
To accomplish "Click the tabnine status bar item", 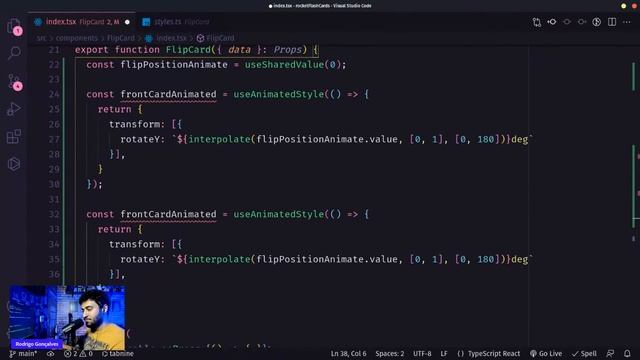I will (x=118, y=354).
